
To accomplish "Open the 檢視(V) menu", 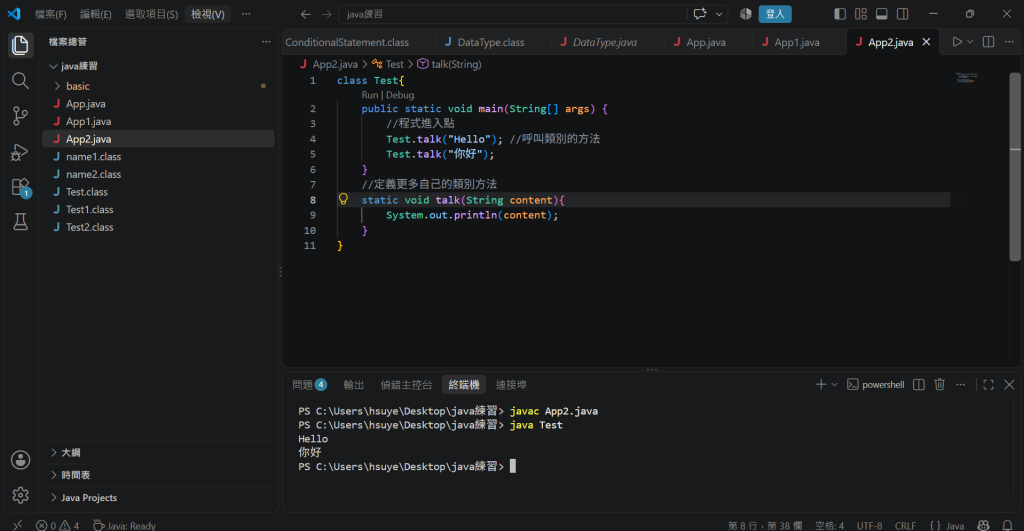I will coord(208,14).
